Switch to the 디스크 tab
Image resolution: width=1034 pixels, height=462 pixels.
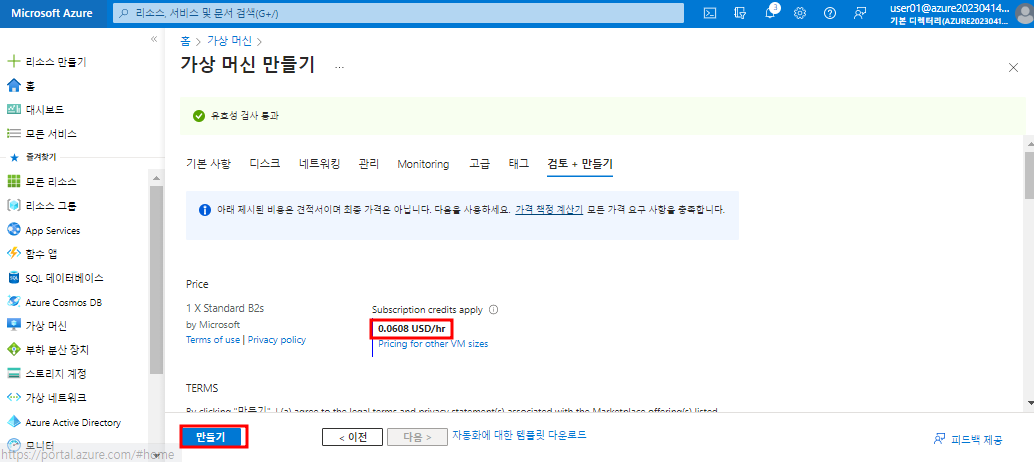click(x=265, y=164)
